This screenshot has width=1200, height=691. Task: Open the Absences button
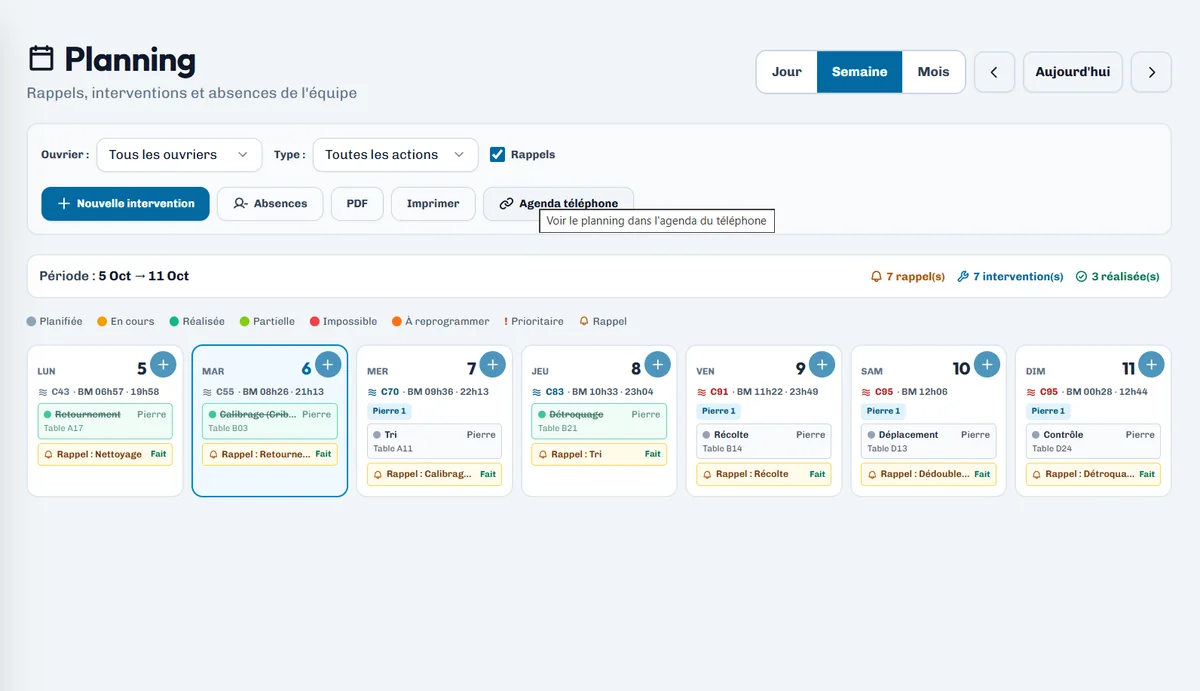pyautogui.click(x=270, y=203)
